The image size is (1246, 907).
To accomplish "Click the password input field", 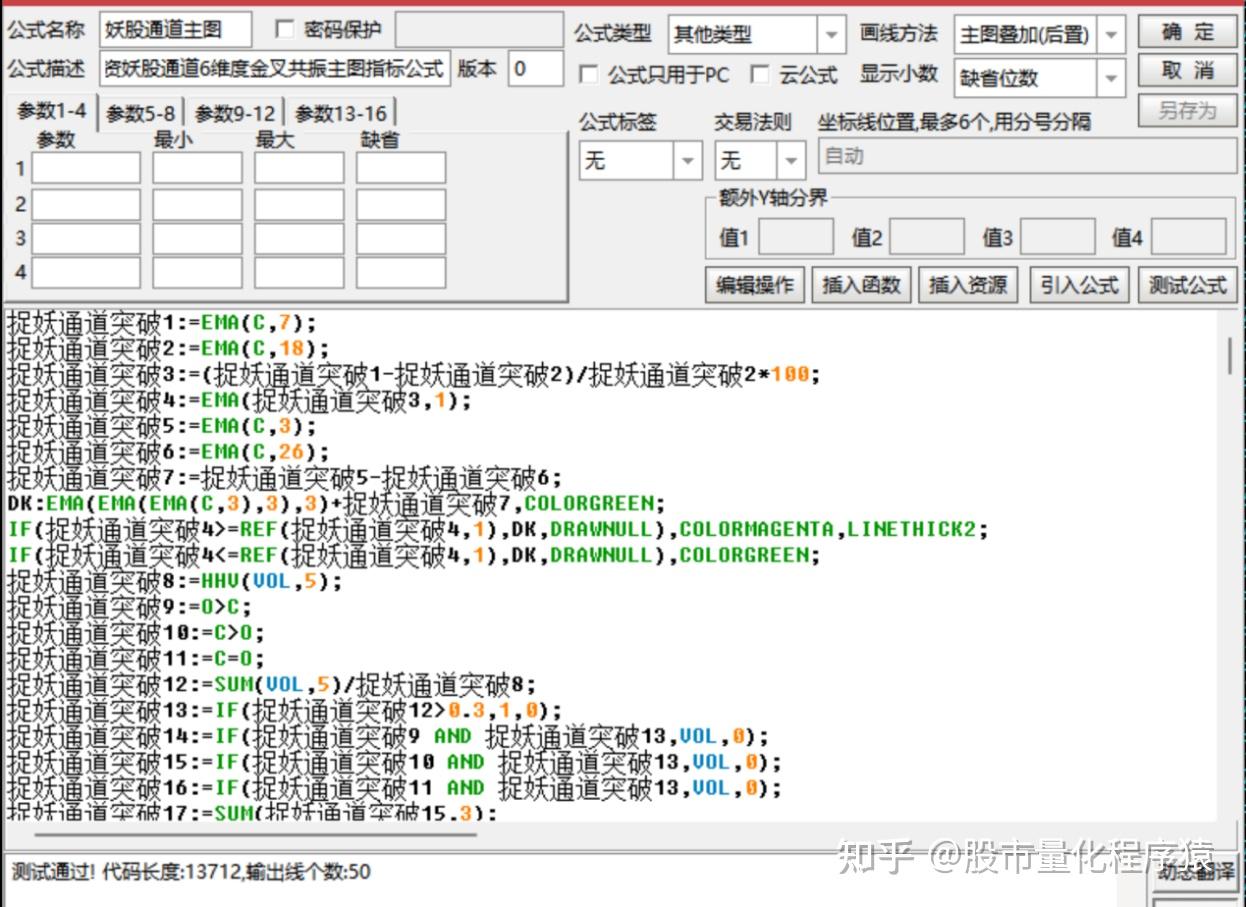I will click(479, 30).
